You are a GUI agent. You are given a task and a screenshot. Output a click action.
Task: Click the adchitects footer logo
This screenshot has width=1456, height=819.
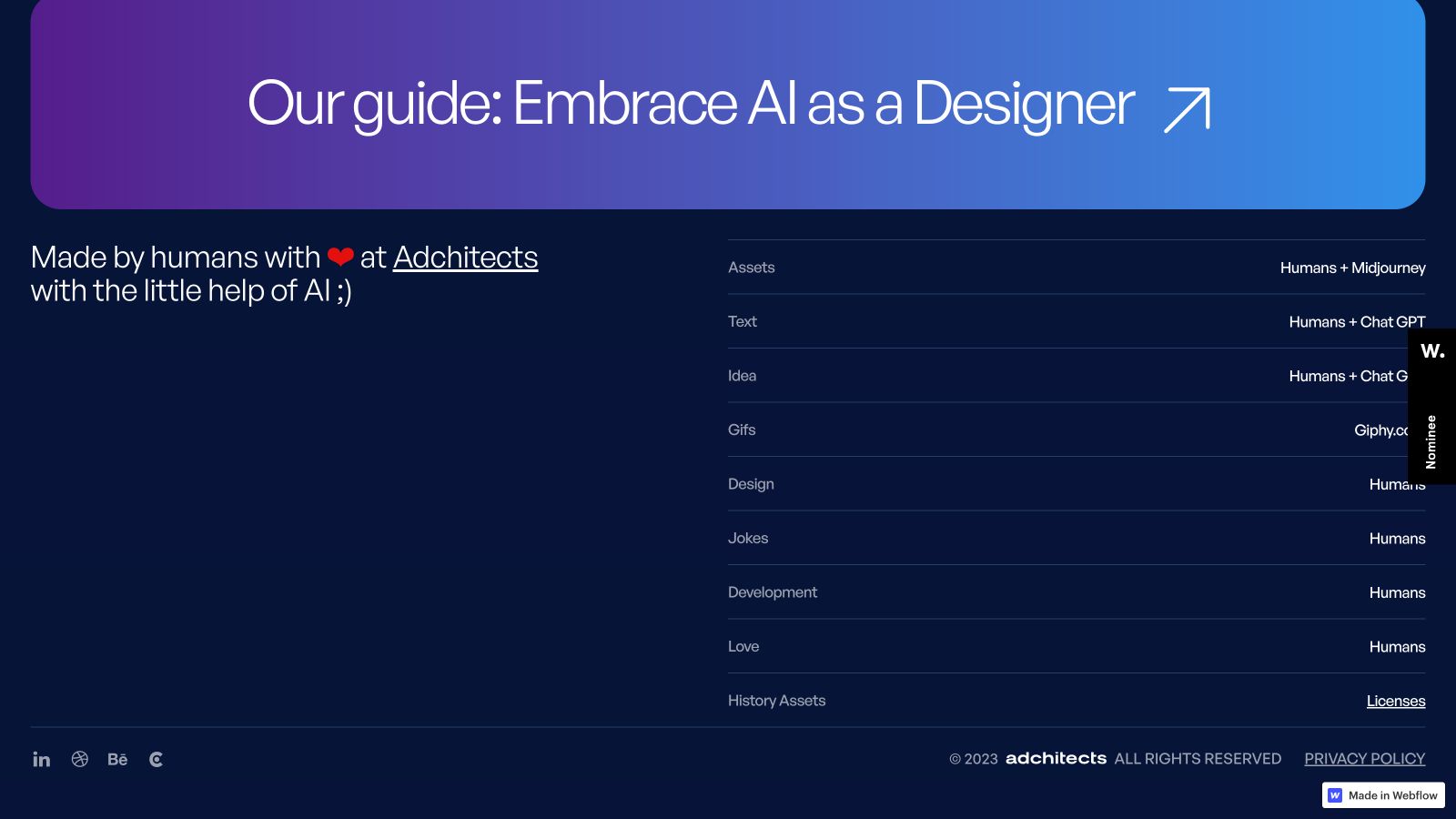point(1056,758)
